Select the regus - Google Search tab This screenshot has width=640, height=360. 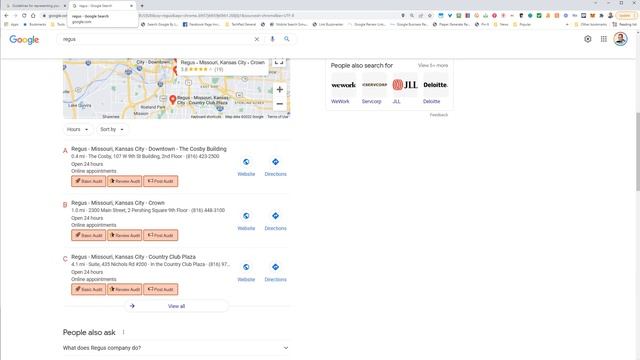click(x=102, y=6)
